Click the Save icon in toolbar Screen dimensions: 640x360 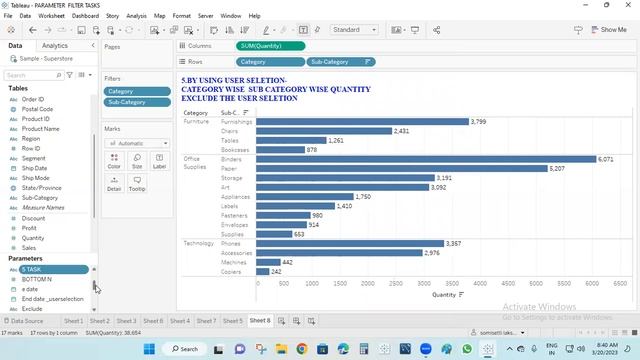81,30
